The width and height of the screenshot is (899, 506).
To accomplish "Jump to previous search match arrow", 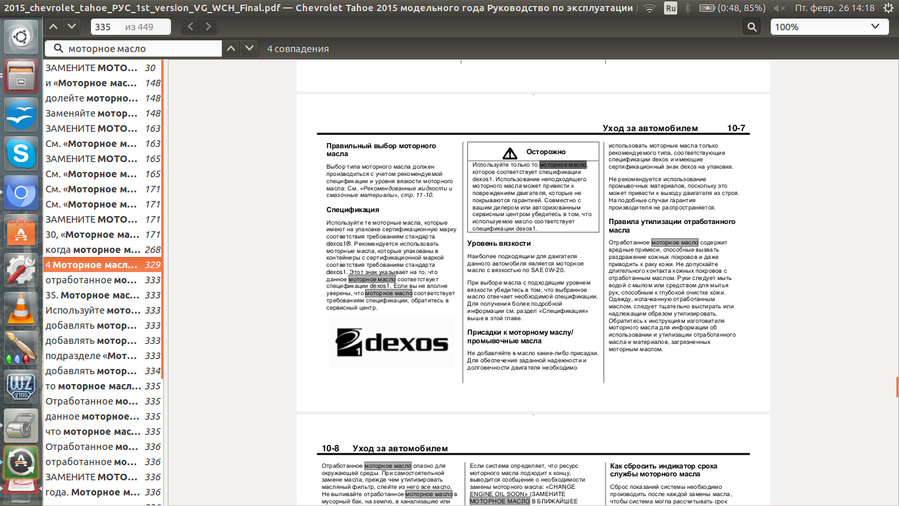I will [231, 49].
